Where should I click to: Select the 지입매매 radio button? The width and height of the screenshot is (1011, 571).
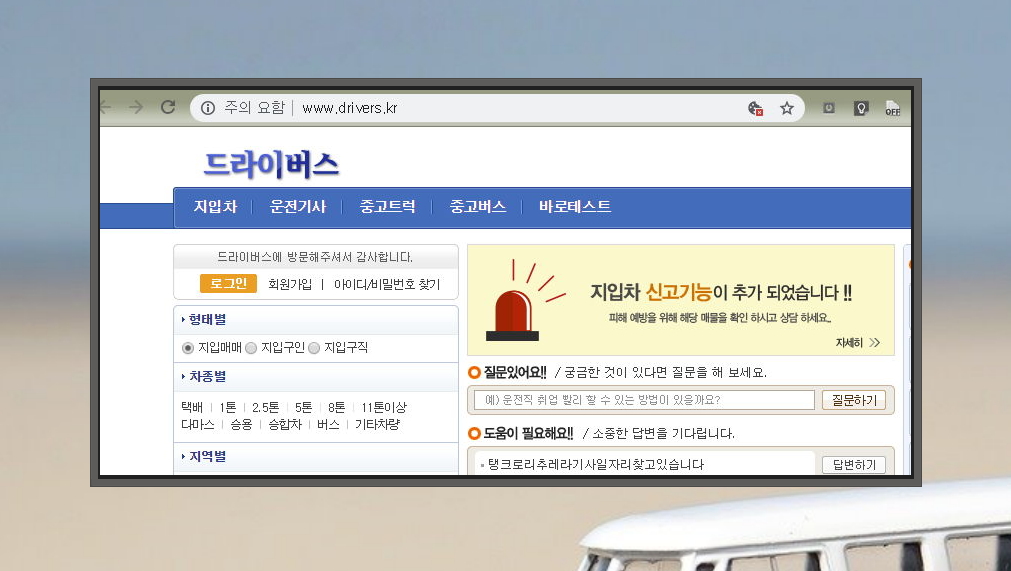tap(188, 348)
